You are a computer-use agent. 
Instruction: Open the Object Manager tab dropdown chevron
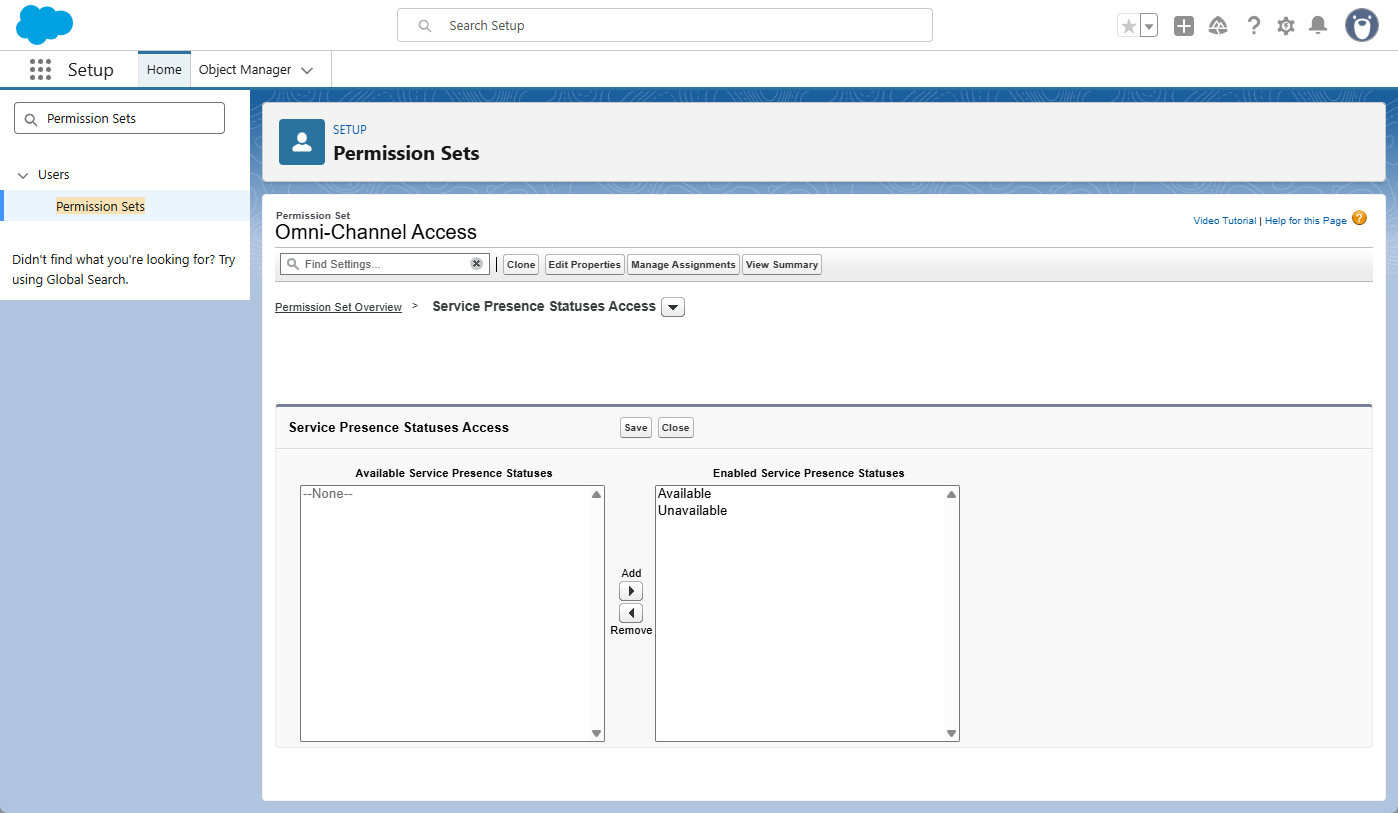(x=307, y=70)
